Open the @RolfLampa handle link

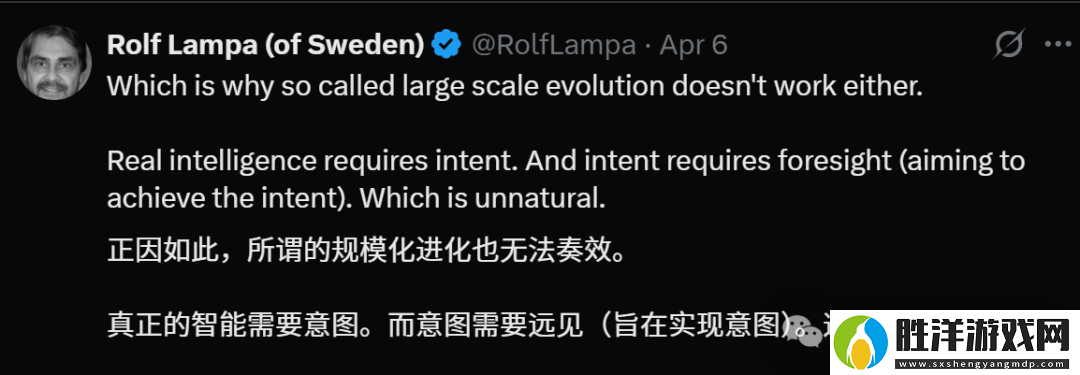click(x=554, y=45)
